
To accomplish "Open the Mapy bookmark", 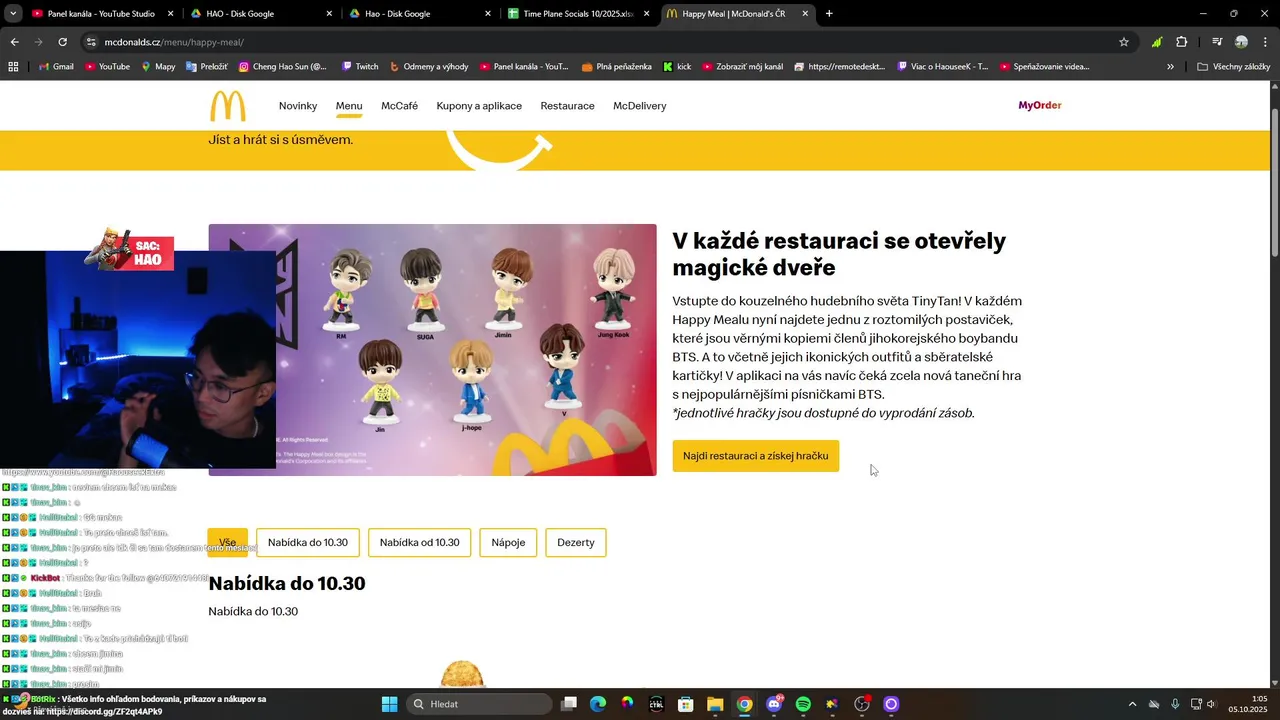I will tap(158, 67).
